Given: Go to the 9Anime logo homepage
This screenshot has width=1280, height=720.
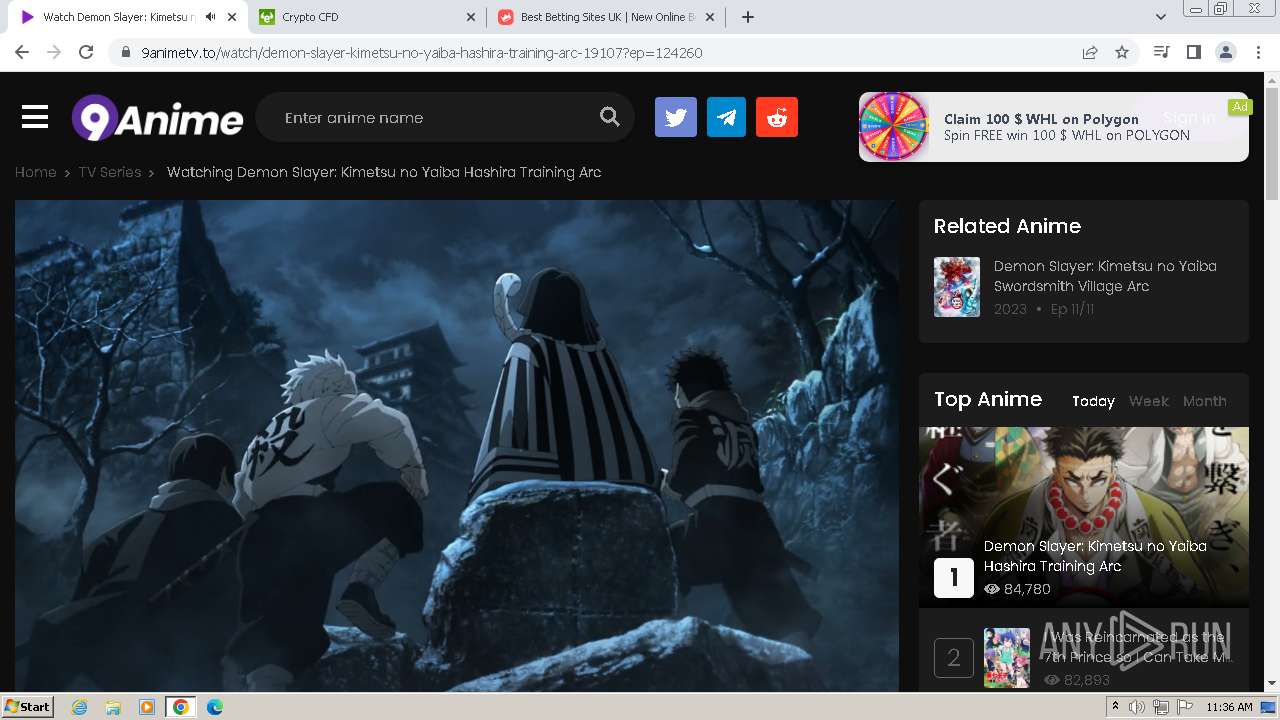Looking at the screenshot, I should [x=157, y=118].
